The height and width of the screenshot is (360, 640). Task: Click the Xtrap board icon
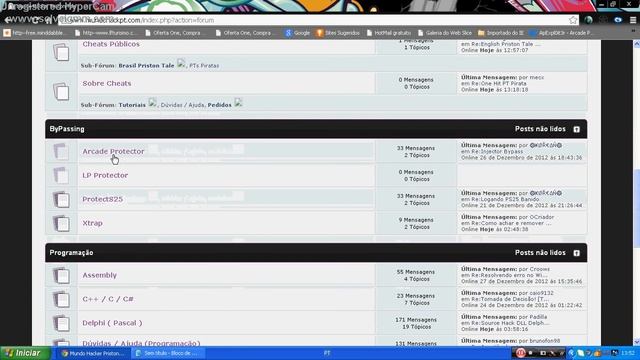click(61, 223)
